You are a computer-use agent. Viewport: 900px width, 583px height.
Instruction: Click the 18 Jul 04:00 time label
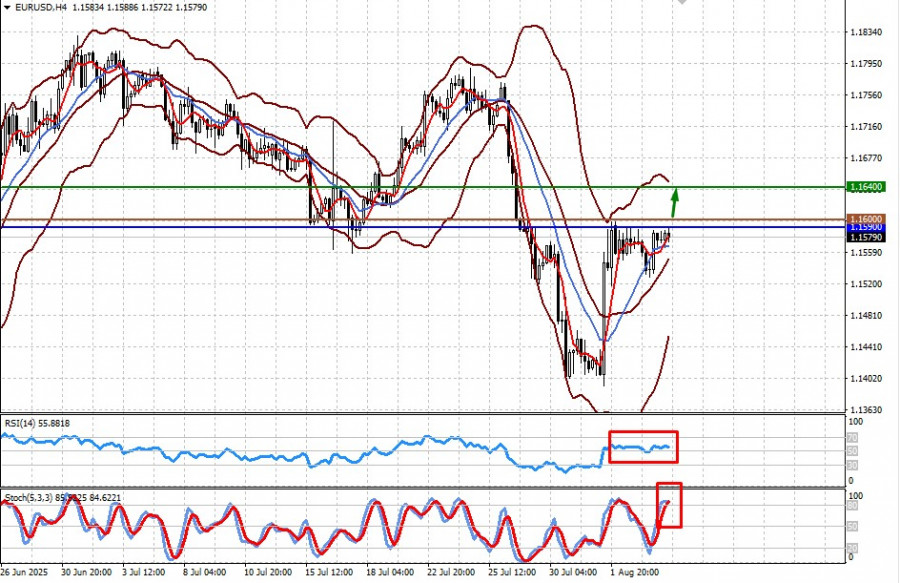coord(390,573)
